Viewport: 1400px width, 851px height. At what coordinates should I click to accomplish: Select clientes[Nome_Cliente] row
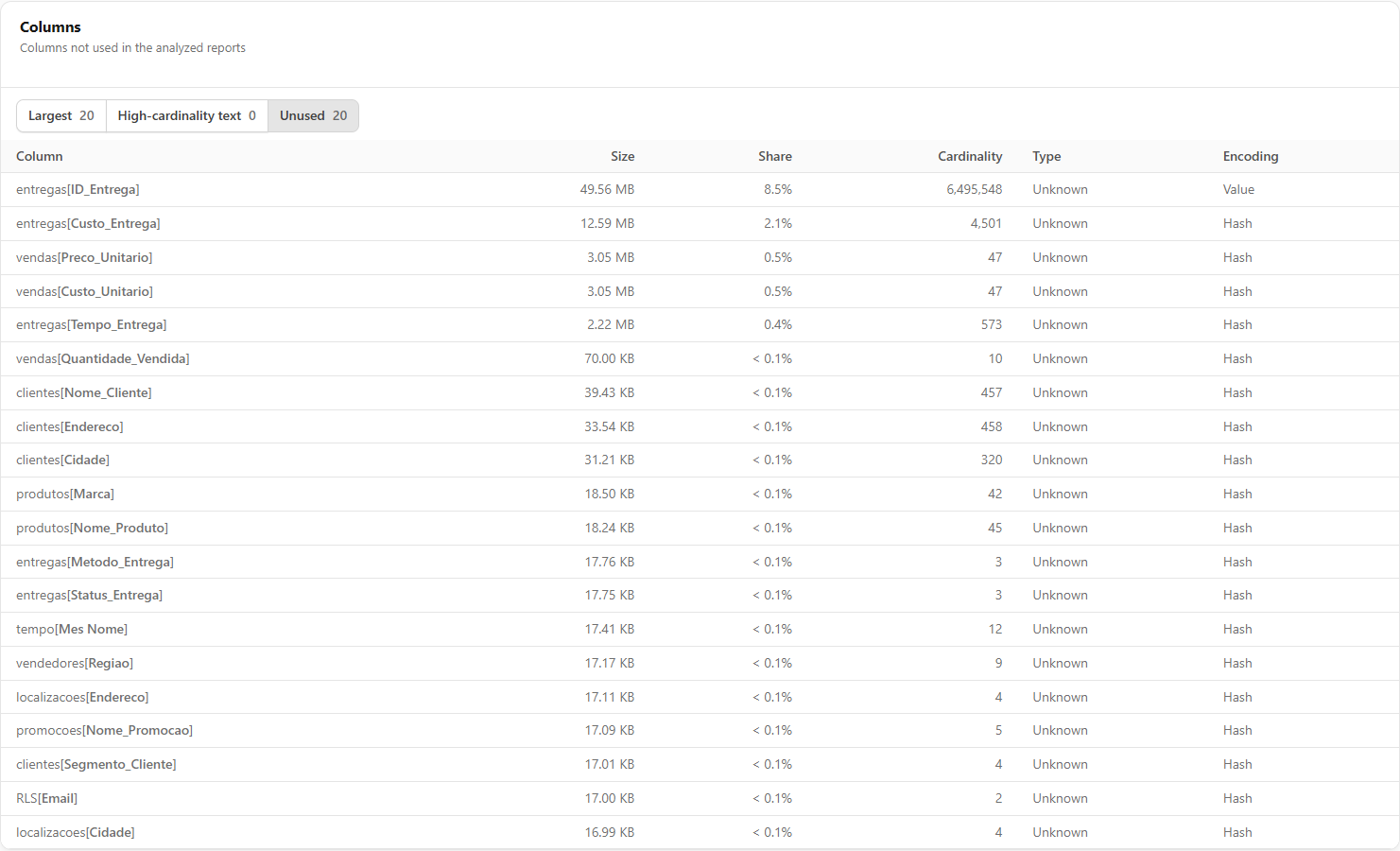(x=700, y=392)
